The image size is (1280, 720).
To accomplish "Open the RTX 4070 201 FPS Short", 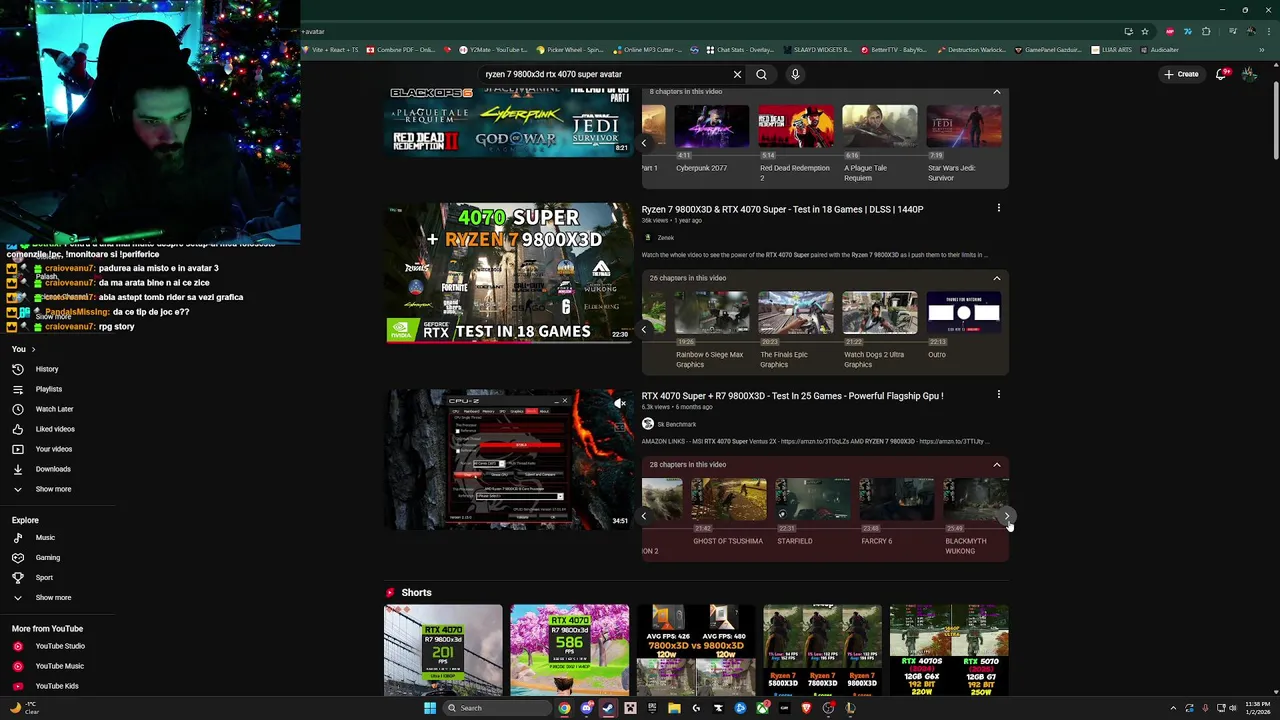I will [x=443, y=650].
